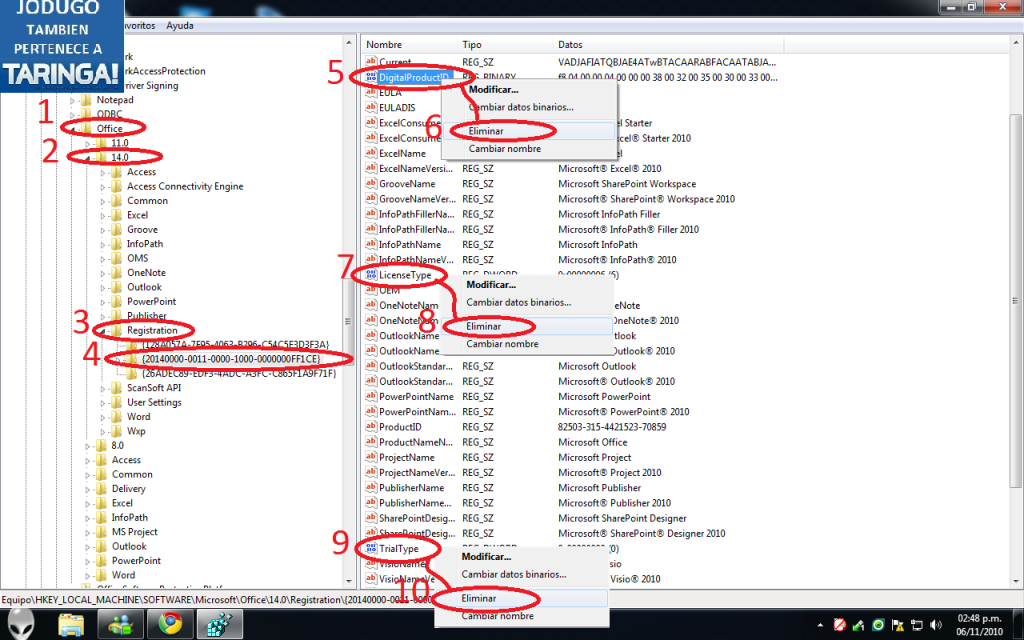Expand the OneNote key
Viewport: 1024px width, 640px height.
coord(103,272)
